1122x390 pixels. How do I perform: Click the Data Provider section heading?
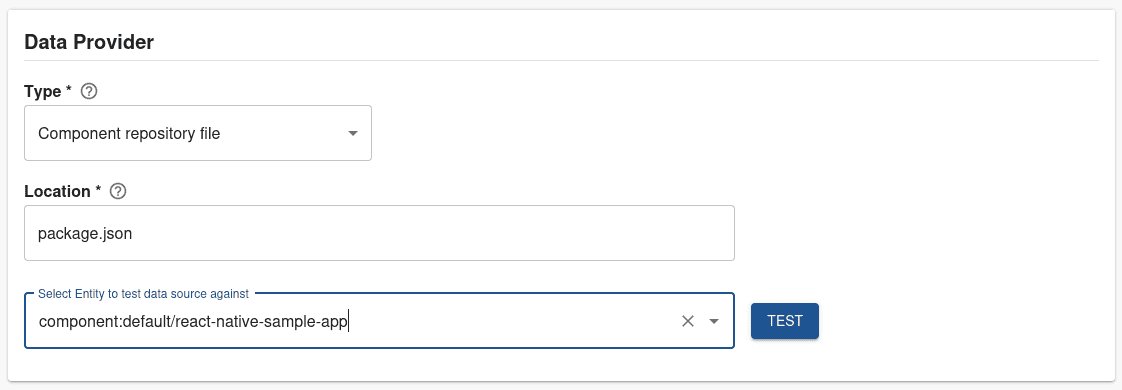(x=89, y=42)
